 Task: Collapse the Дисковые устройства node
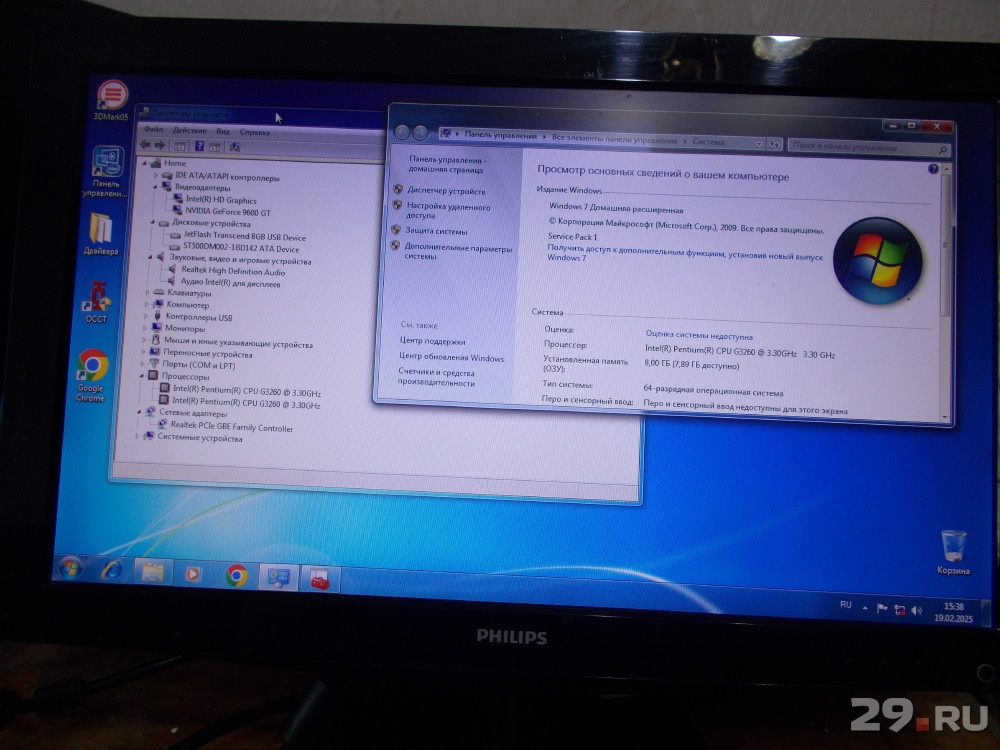[153, 222]
